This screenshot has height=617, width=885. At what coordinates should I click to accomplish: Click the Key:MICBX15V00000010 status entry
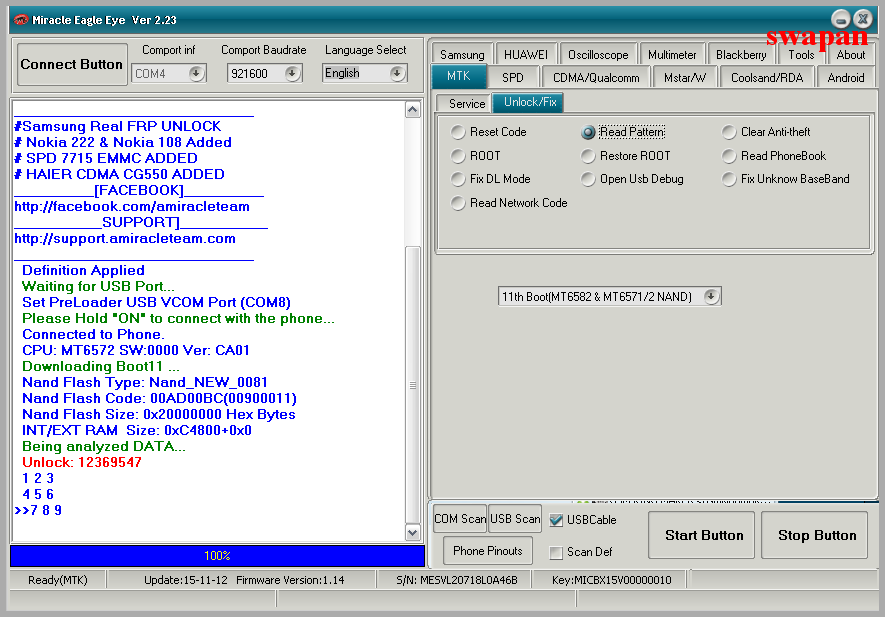tap(611, 580)
